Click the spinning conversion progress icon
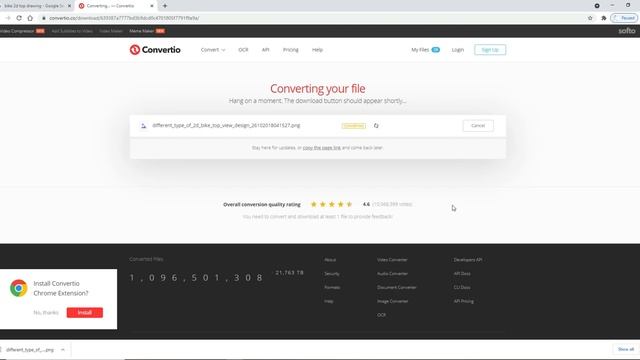Viewport: 640px width, 360px height. click(376, 126)
